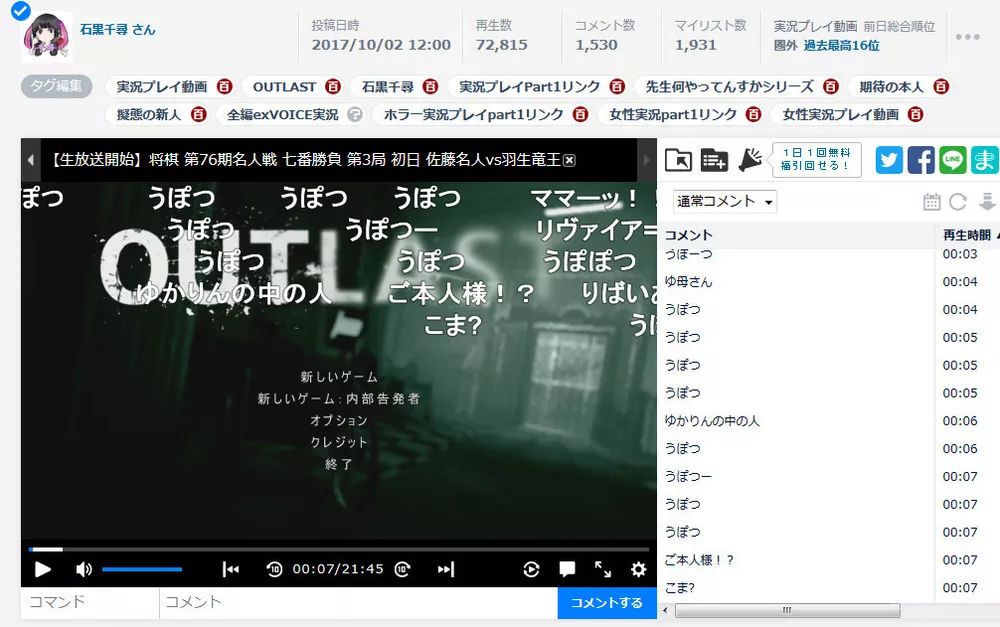The width and height of the screenshot is (1000, 627).
Task: Rewind 10 seconds
Action: click(274, 569)
